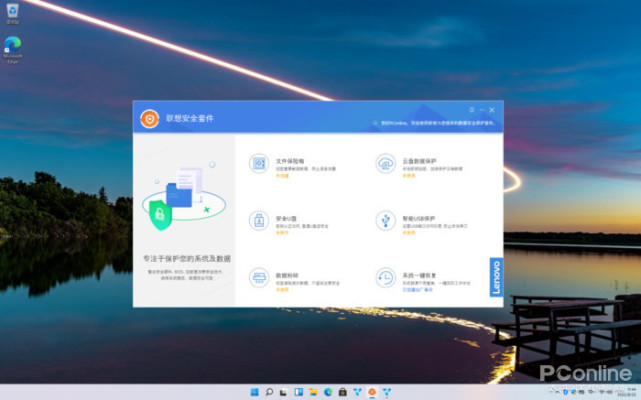This screenshot has width=641, height=400.
Task: Click orange status under 文件保险箱
Action: click(282, 175)
